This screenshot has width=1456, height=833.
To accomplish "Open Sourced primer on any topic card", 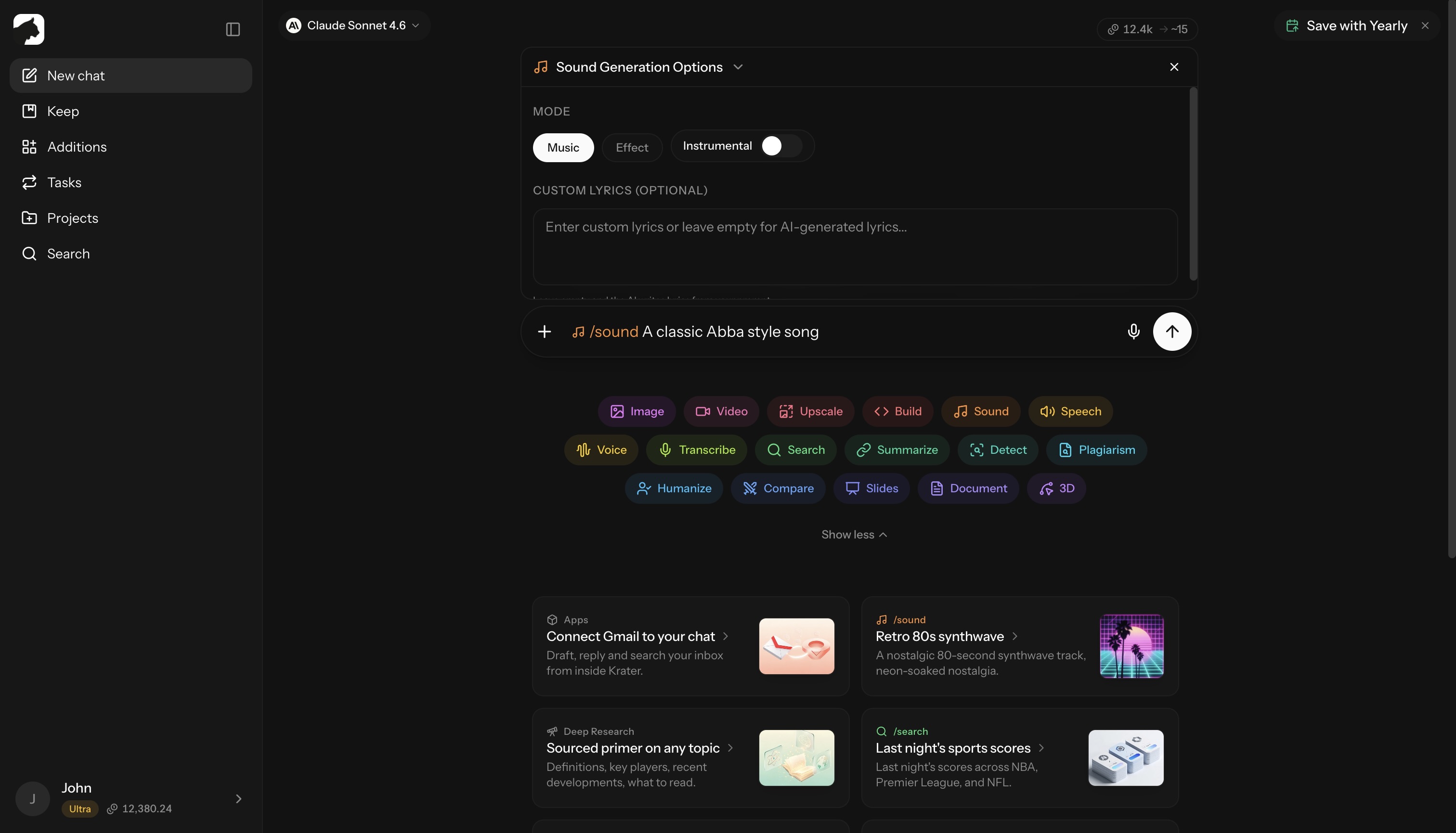I will pyautogui.click(x=690, y=757).
